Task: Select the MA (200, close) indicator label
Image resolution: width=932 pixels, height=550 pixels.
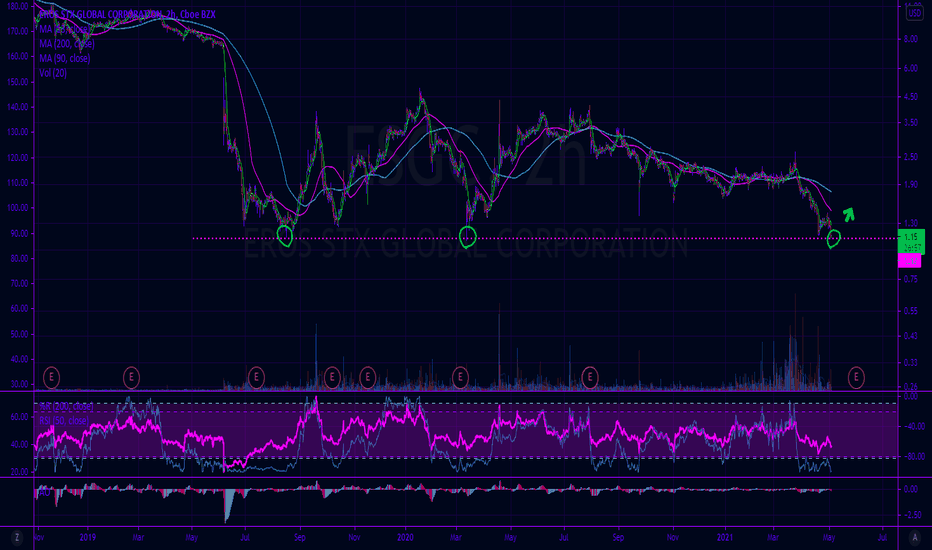Action: coord(67,43)
